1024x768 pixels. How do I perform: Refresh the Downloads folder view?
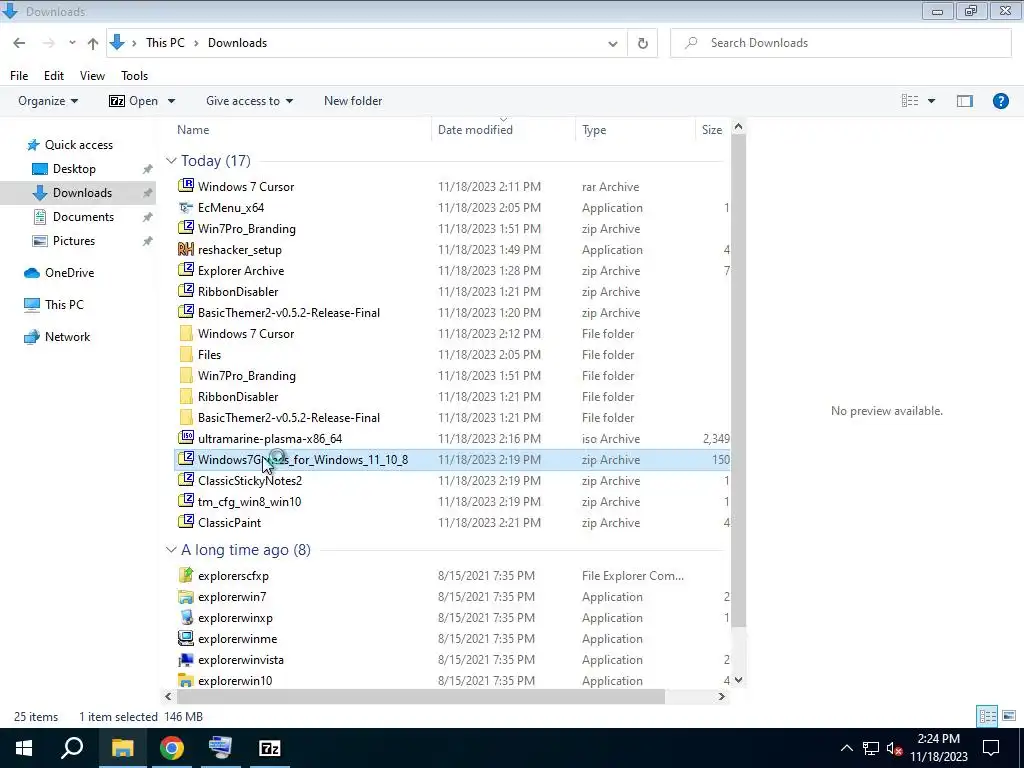pyautogui.click(x=643, y=43)
